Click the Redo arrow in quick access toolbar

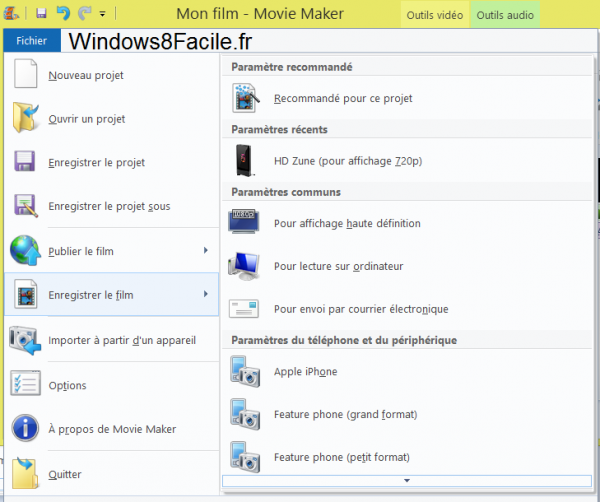[x=85, y=13]
